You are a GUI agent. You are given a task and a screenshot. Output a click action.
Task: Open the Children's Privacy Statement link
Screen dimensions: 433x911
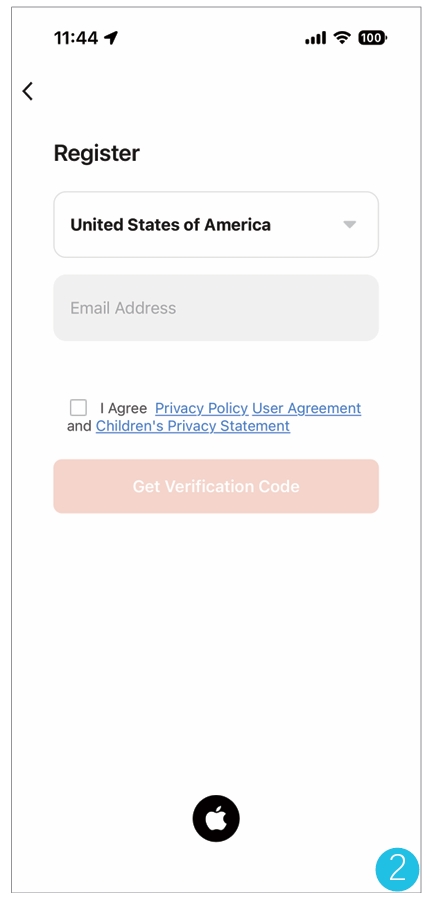pos(193,426)
